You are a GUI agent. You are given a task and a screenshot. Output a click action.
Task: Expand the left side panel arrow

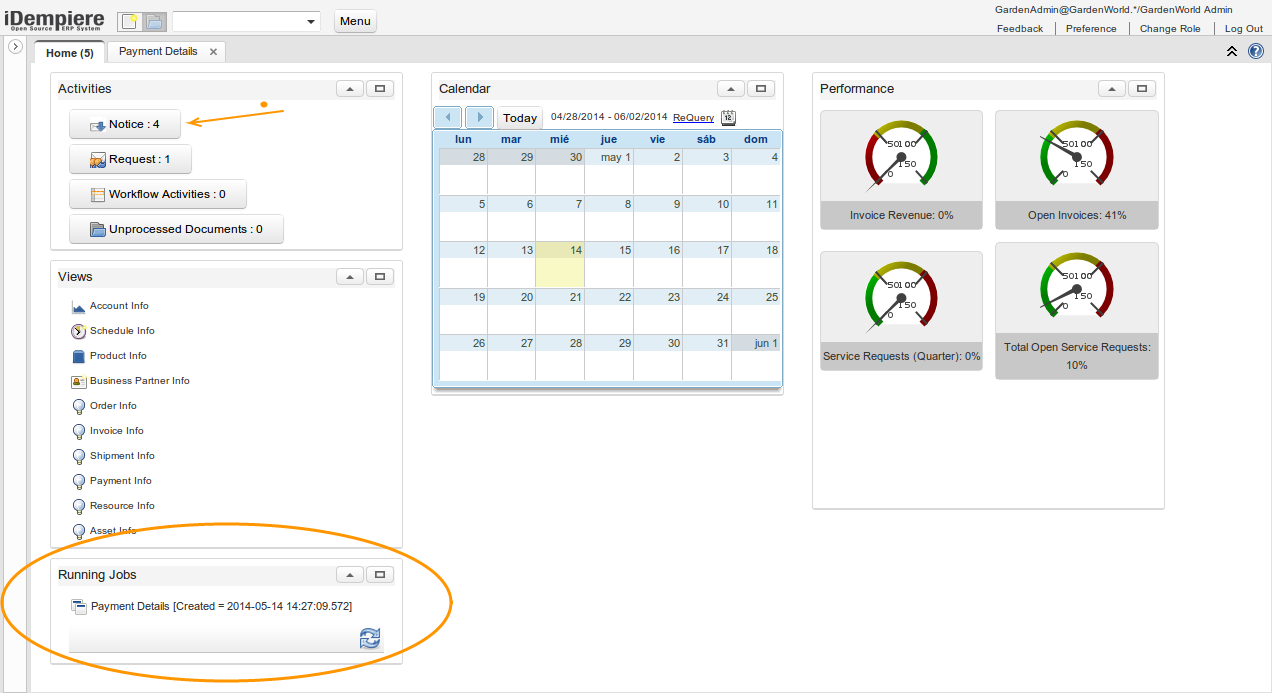[16, 46]
